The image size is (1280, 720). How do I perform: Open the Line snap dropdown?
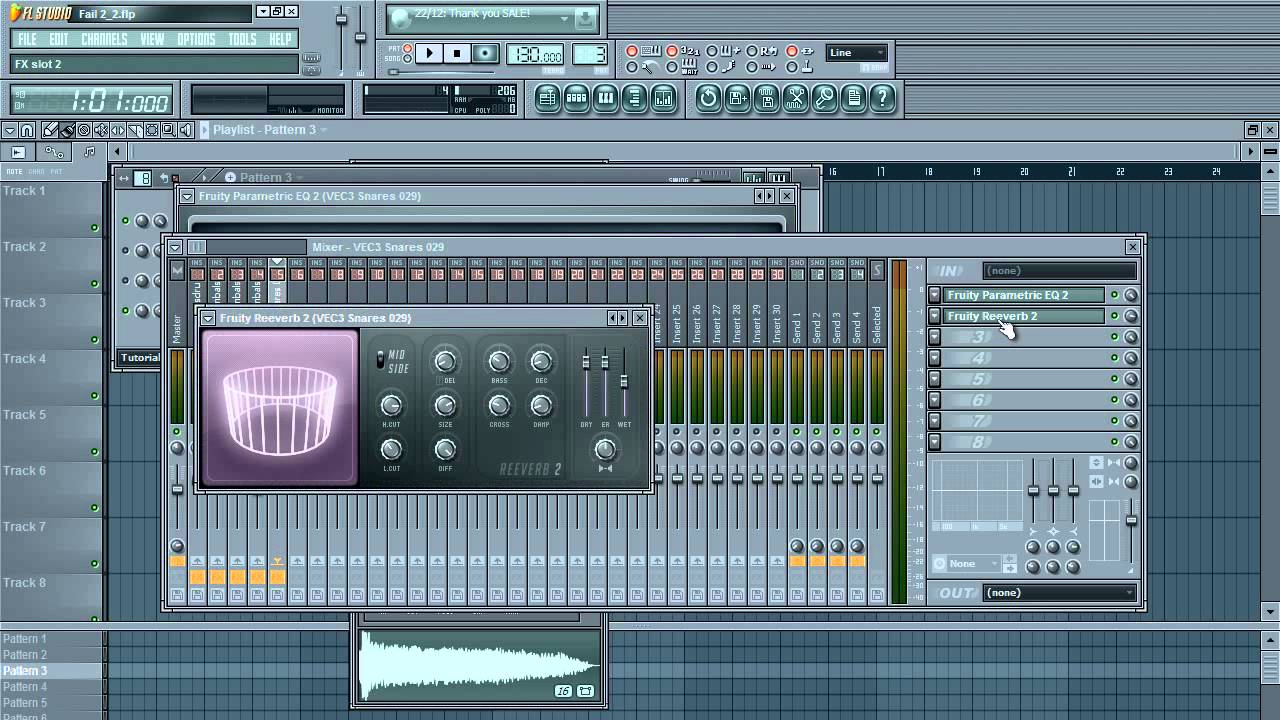tap(857, 53)
